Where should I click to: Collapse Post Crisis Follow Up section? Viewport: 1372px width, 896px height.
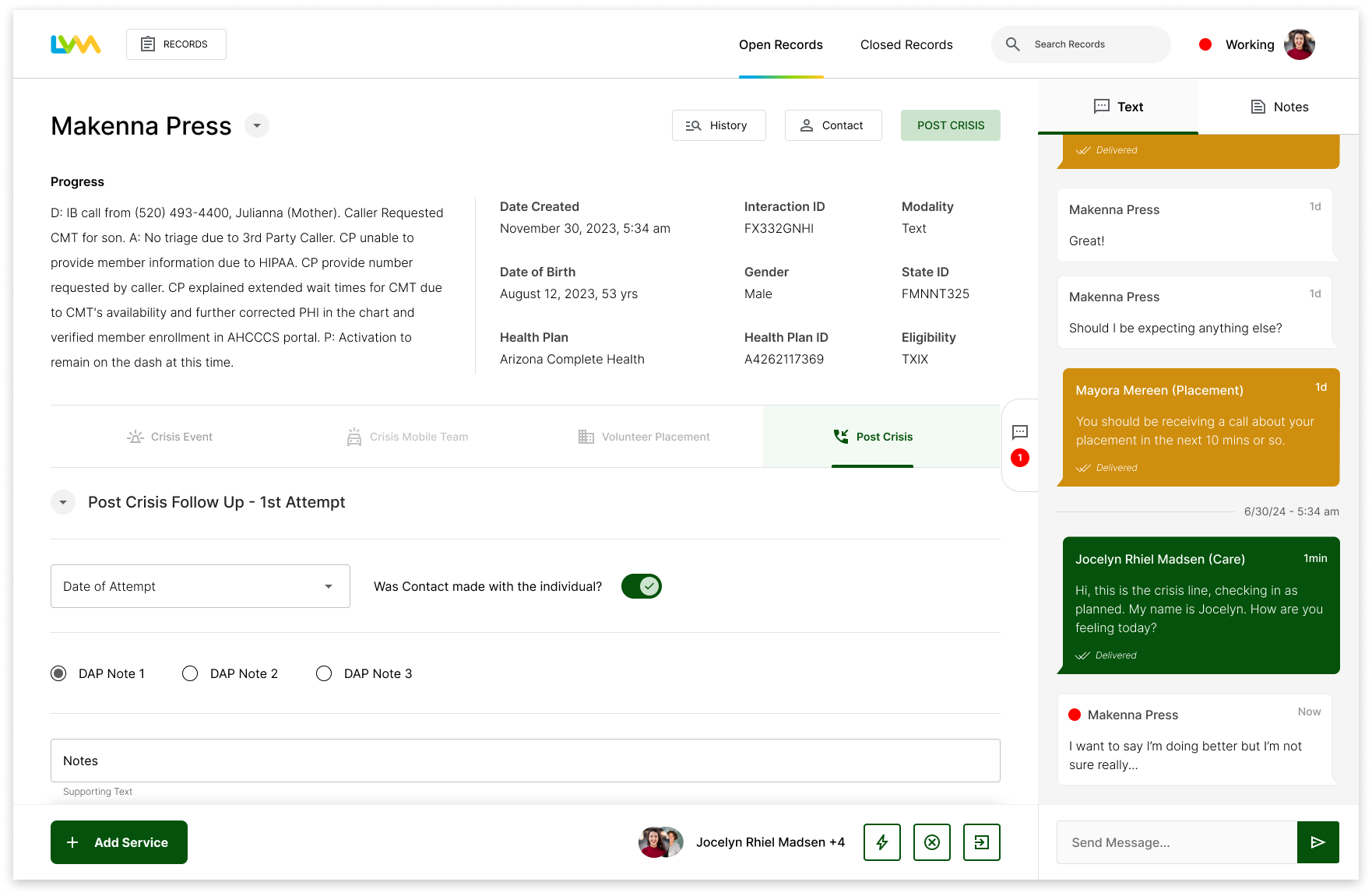(63, 502)
